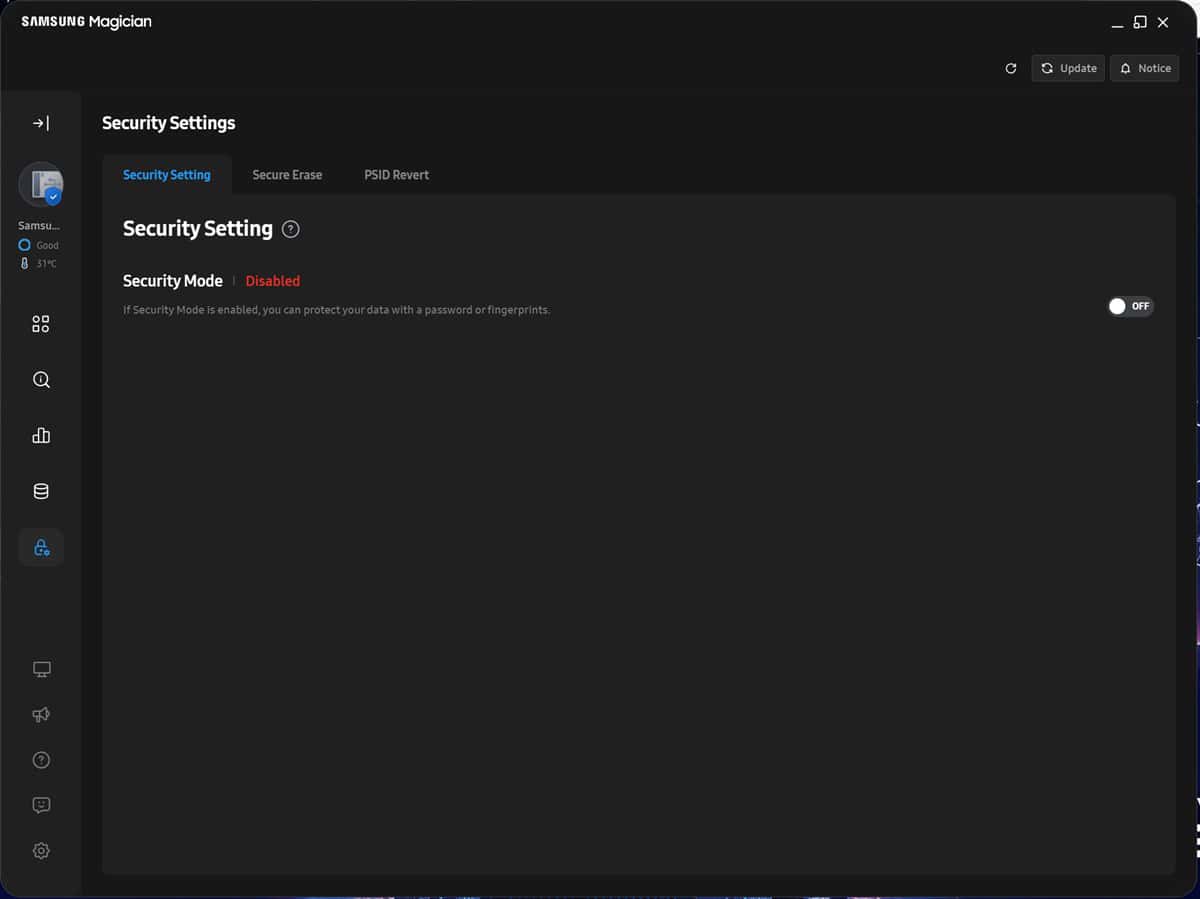Switch to the PSID Revert tab
1200x899 pixels.
pyautogui.click(x=396, y=175)
